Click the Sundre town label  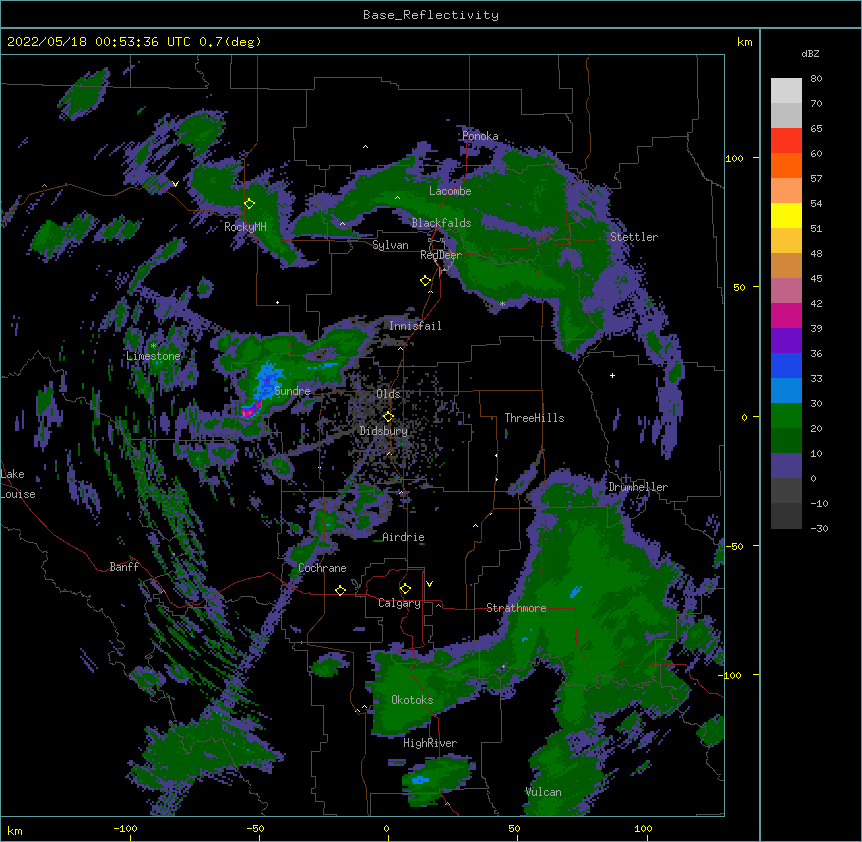(x=292, y=391)
